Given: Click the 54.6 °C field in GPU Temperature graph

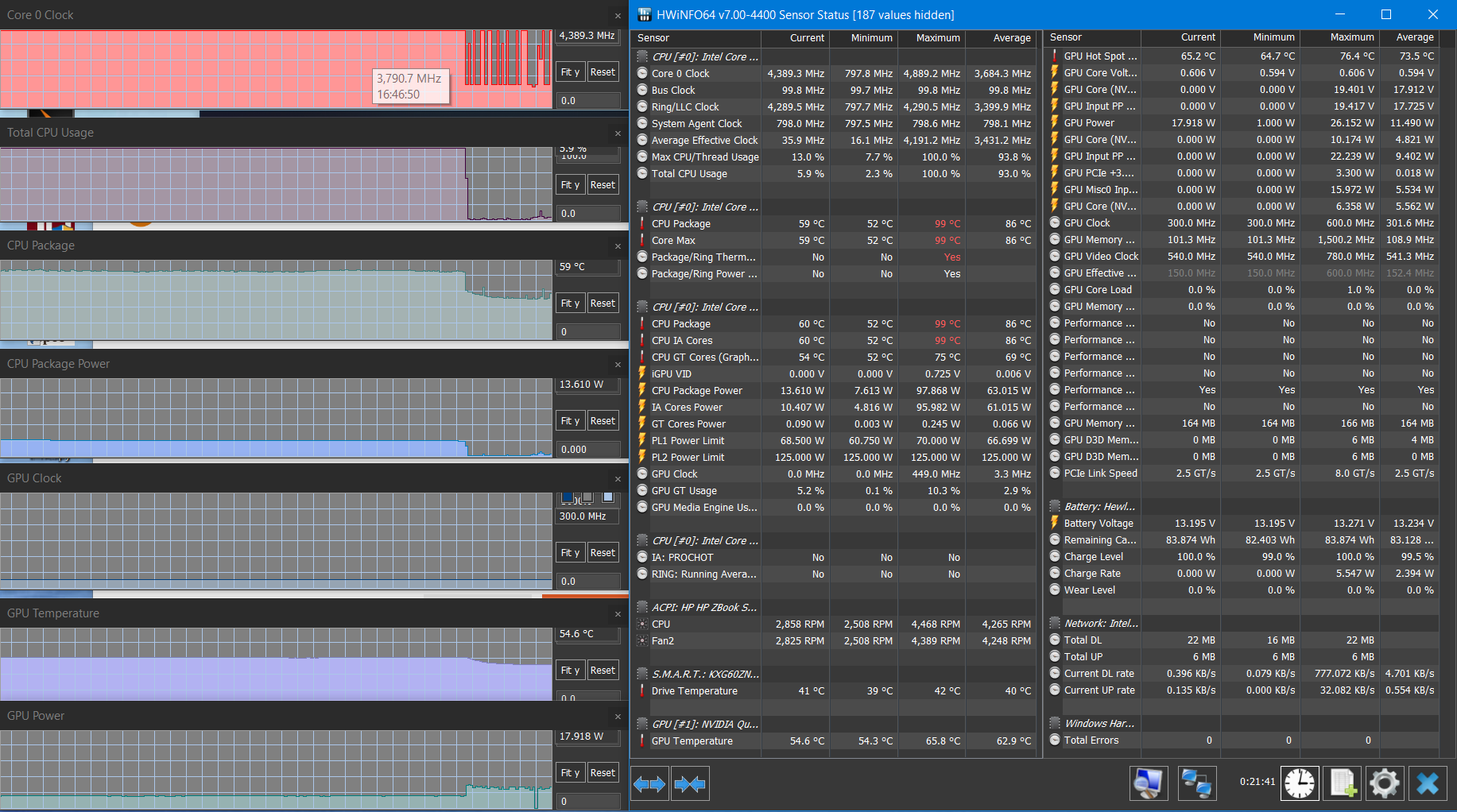Looking at the screenshot, I should point(587,634).
